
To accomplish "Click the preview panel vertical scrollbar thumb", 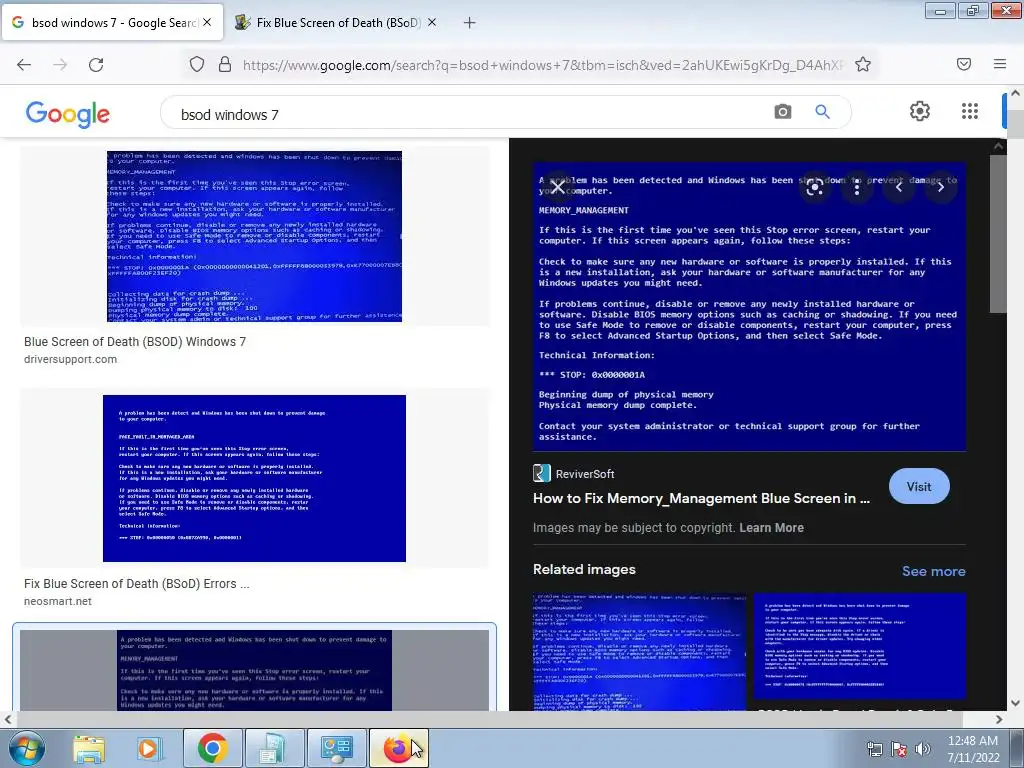I will [998, 234].
